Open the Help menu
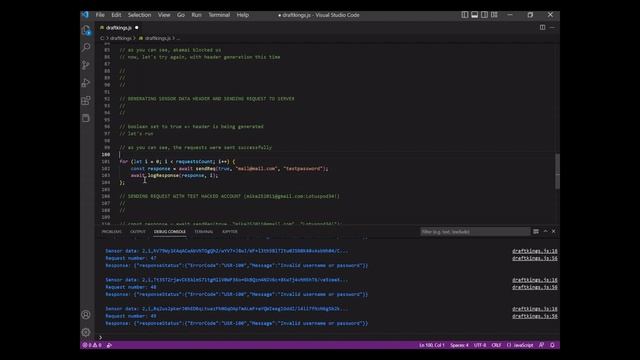 tap(242, 15)
